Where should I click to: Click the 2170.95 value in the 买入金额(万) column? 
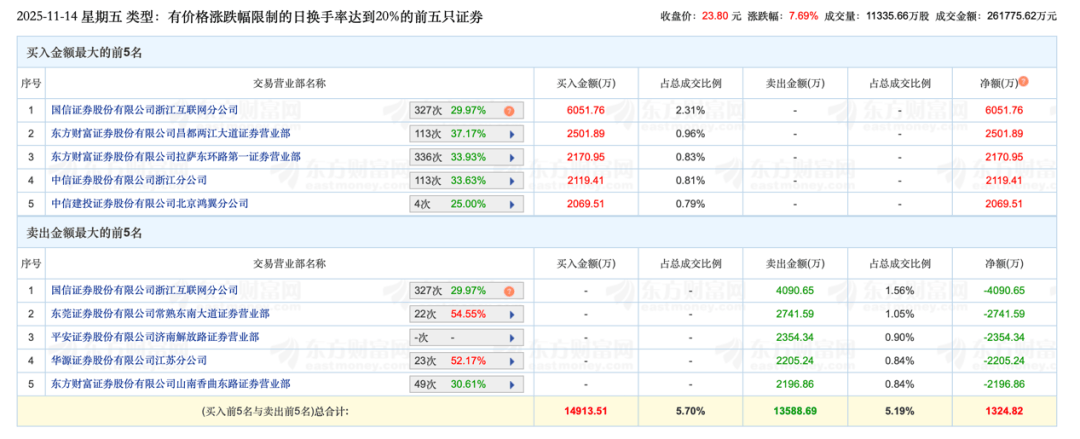[x=585, y=156]
